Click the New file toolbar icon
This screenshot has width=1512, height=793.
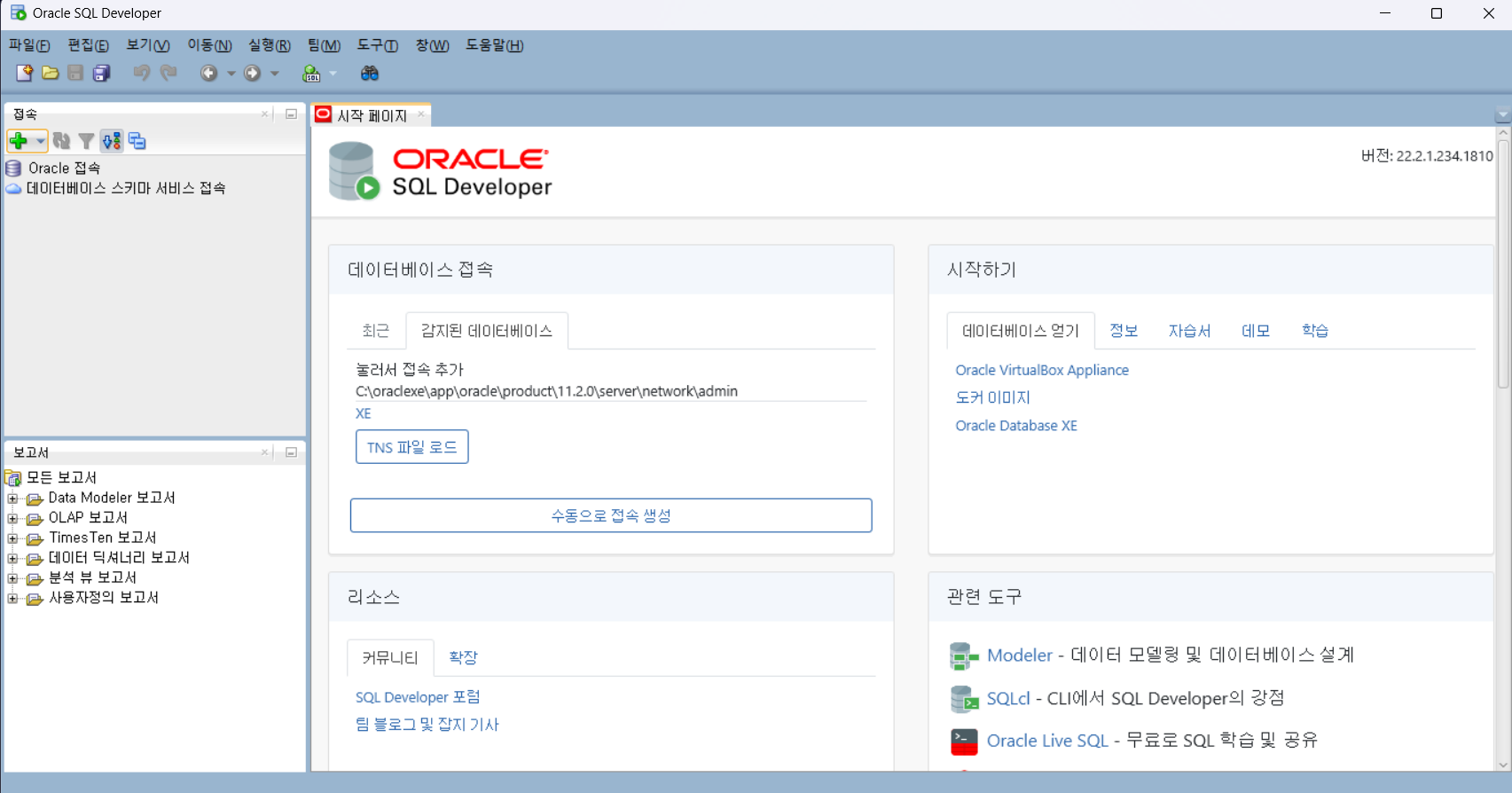coord(24,73)
